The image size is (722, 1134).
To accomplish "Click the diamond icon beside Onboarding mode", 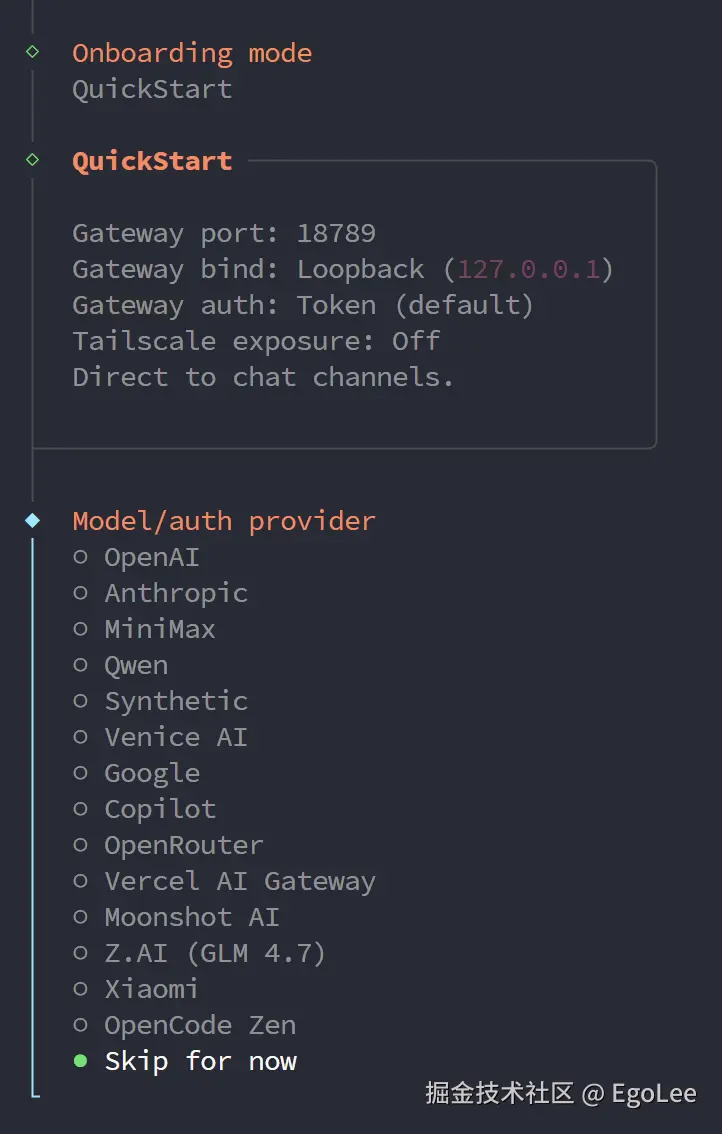I will tap(30, 52).
